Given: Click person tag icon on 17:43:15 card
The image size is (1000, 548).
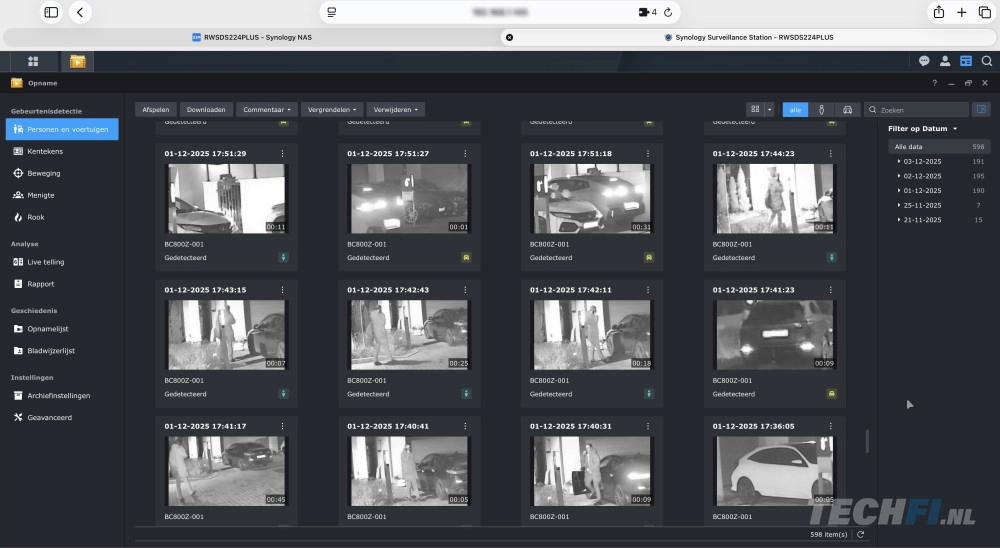Looking at the screenshot, I should coord(283,394).
